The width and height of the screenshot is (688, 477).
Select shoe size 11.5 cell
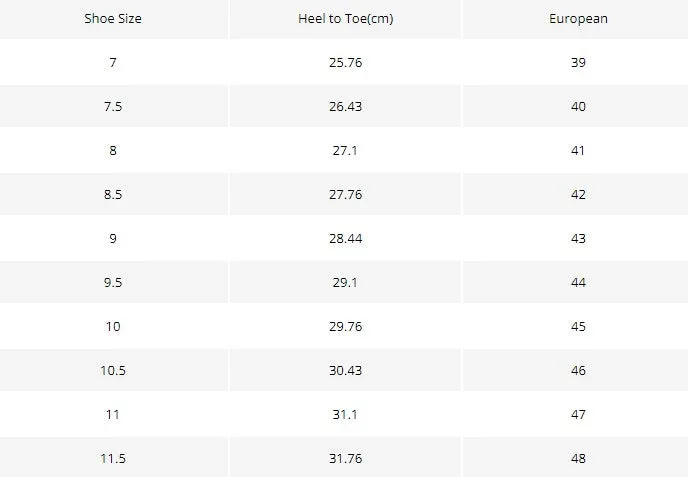(x=113, y=458)
